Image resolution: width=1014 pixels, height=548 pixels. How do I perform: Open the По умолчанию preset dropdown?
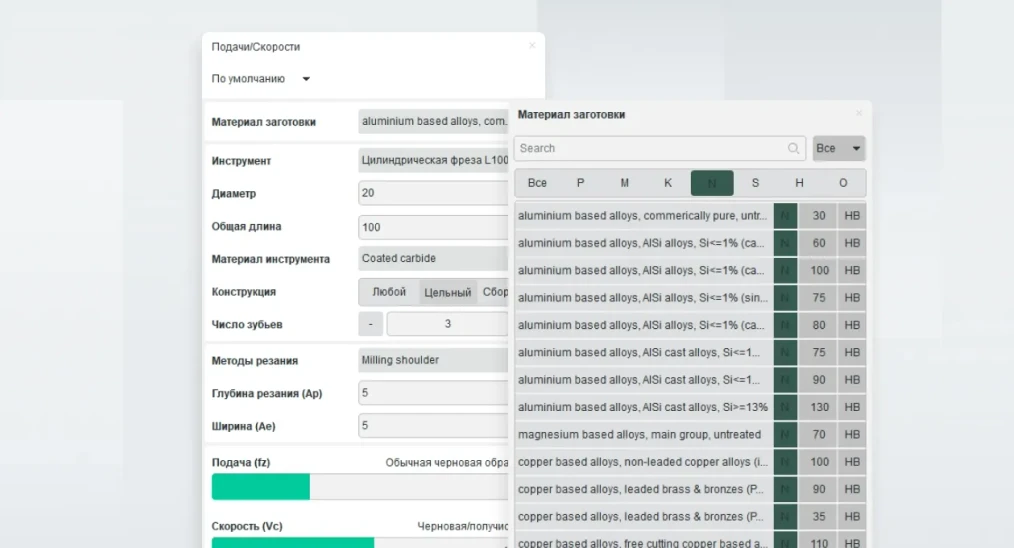click(x=261, y=79)
